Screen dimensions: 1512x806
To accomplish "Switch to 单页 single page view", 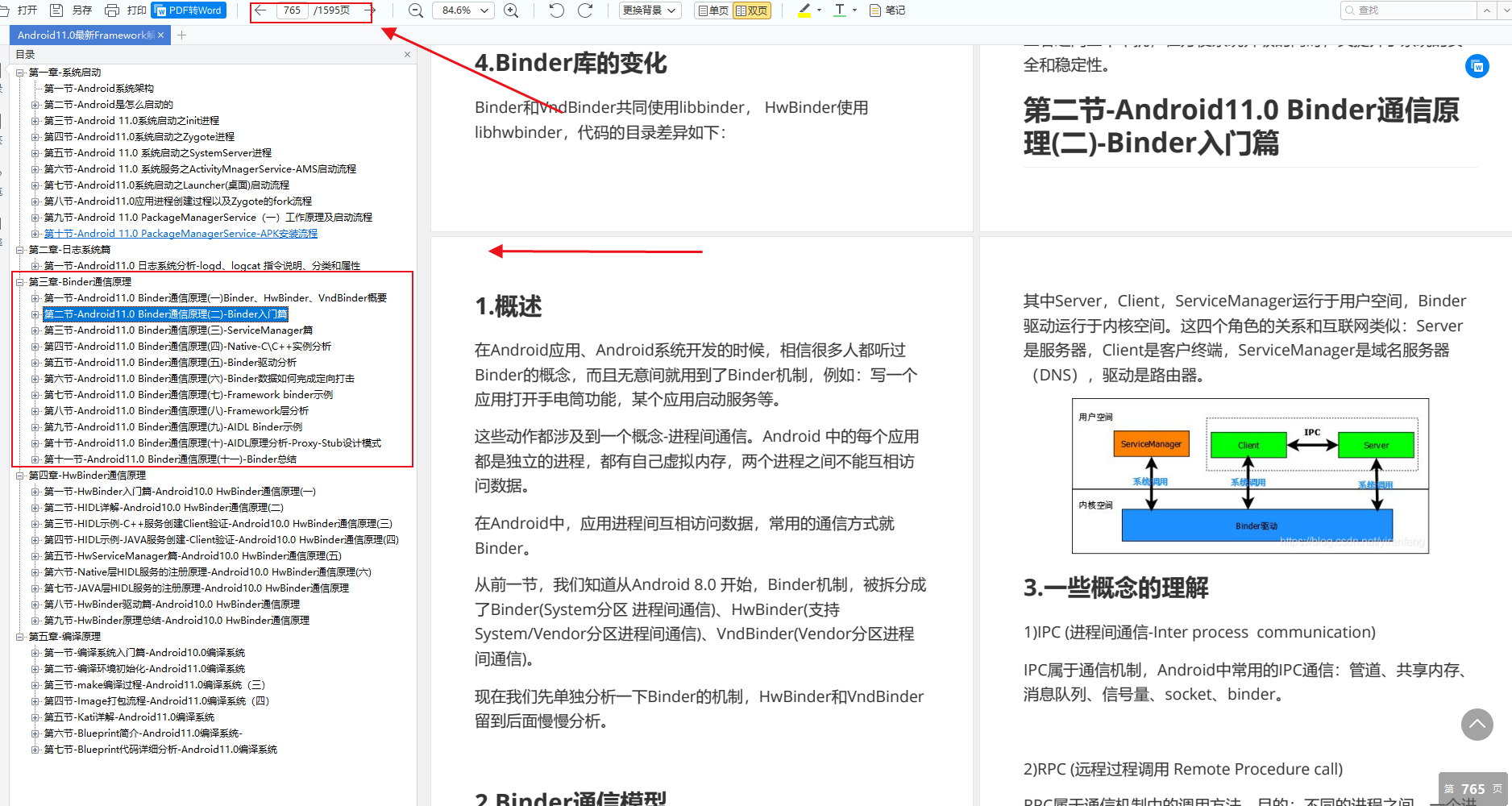I will click(712, 10).
